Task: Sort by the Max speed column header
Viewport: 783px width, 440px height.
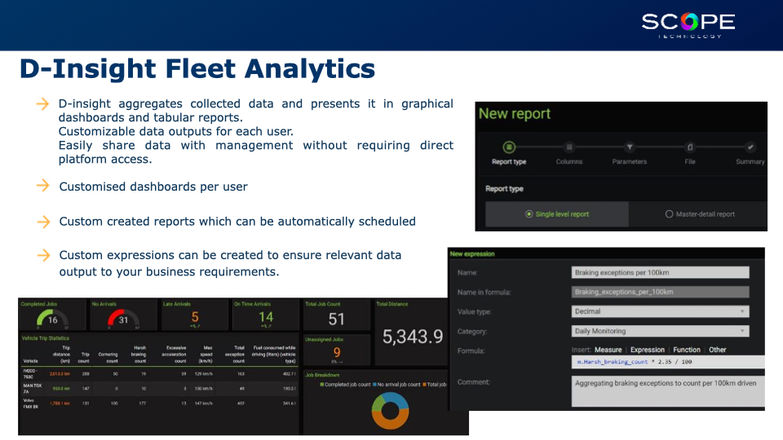Action: [x=206, y=354]
